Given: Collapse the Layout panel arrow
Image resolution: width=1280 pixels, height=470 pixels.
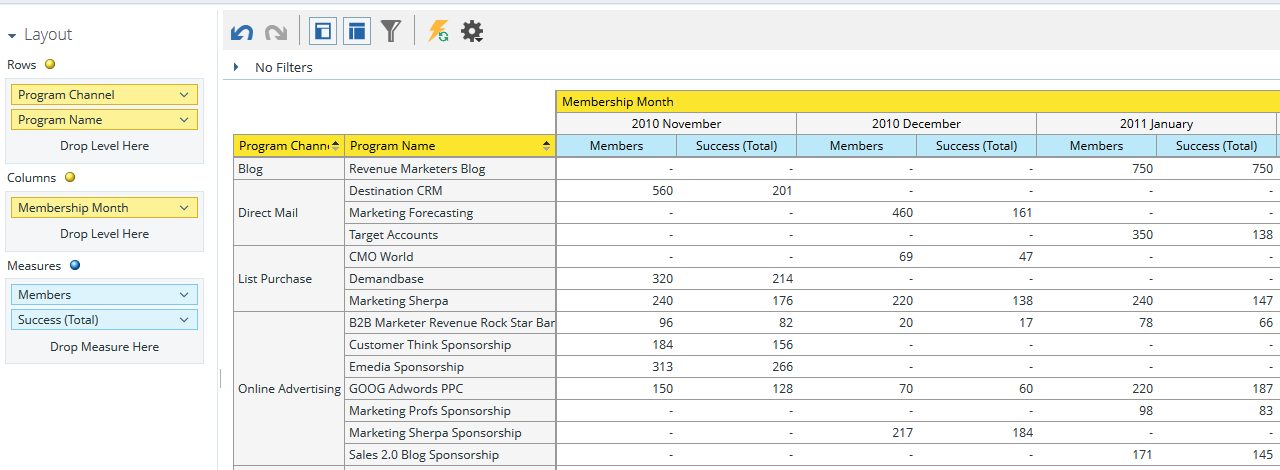Looking at the screenshot, I should 12,35.
